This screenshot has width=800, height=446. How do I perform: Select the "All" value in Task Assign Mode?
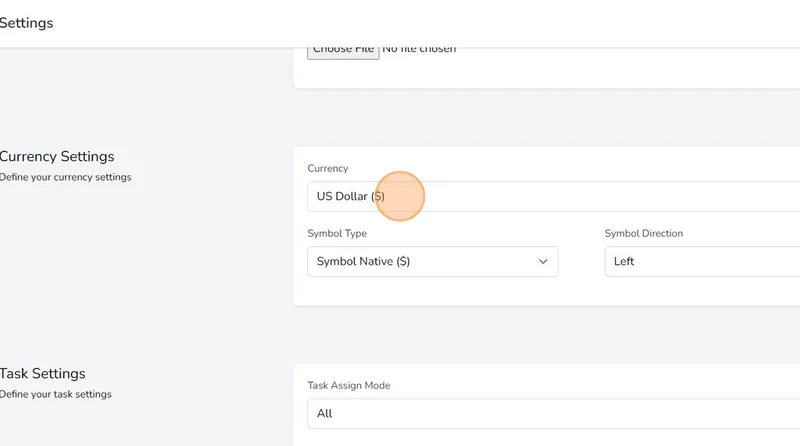(x=324, y=413)
